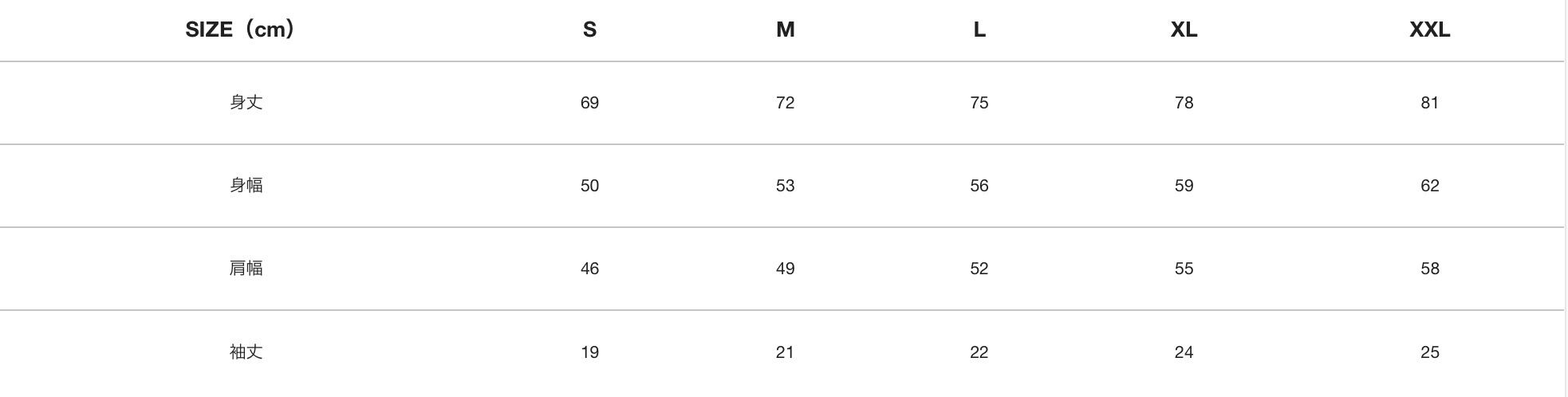Click the 身丈 value 75 for L
The width and height of the screenshot is (1568, 397).
[979, 103]
